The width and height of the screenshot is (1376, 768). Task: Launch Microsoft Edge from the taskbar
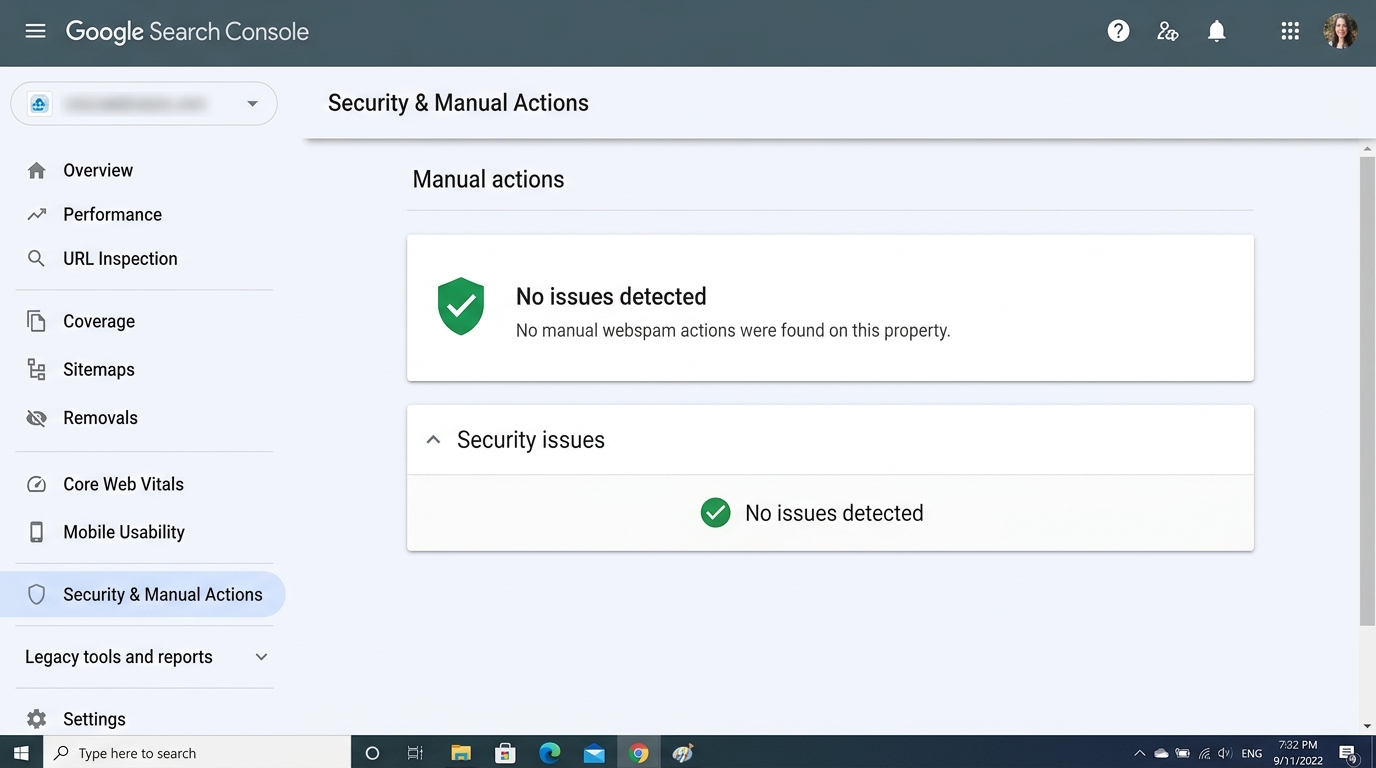pos(550,753)
